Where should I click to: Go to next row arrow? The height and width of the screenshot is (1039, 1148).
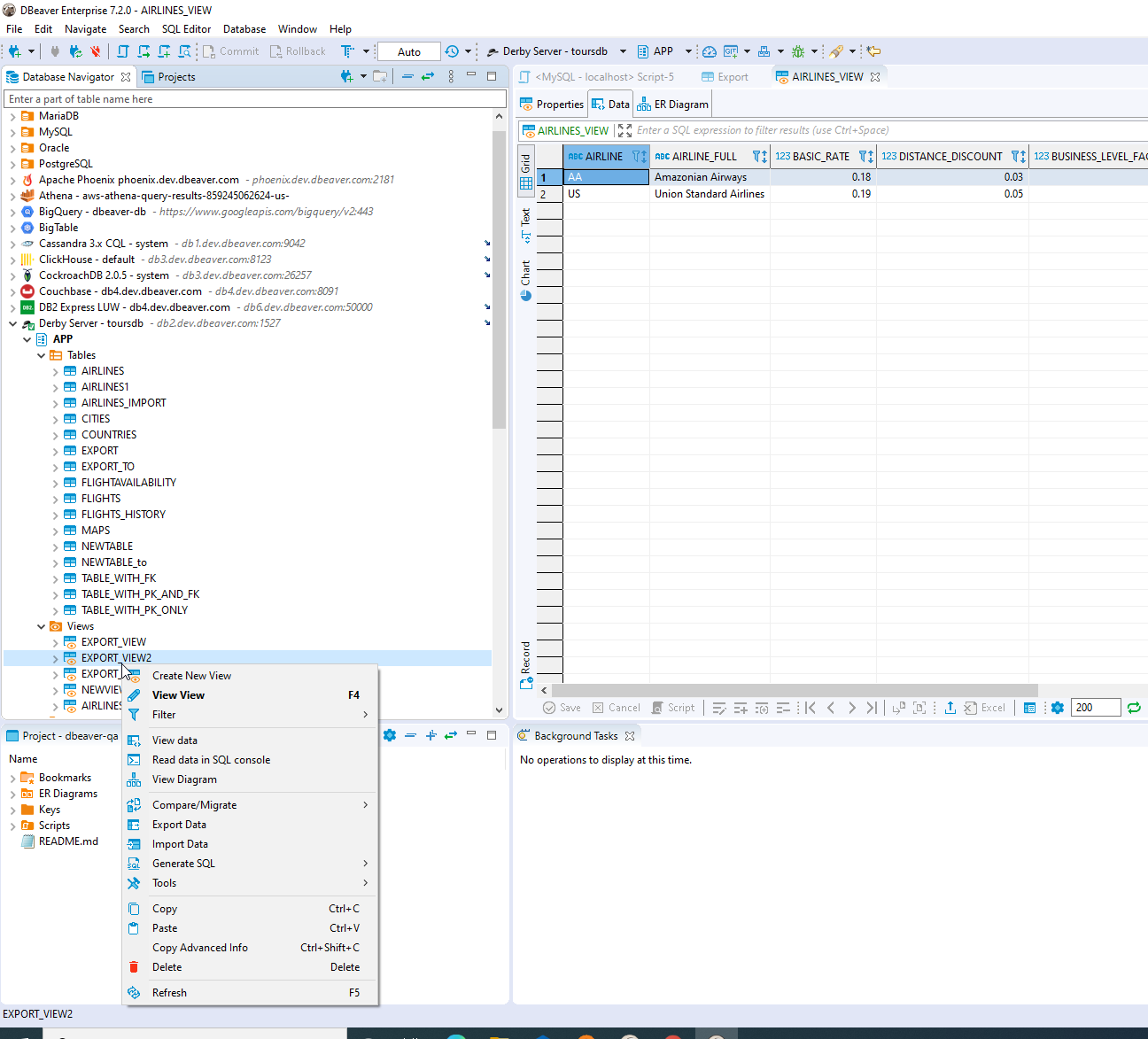click(852, 708)
